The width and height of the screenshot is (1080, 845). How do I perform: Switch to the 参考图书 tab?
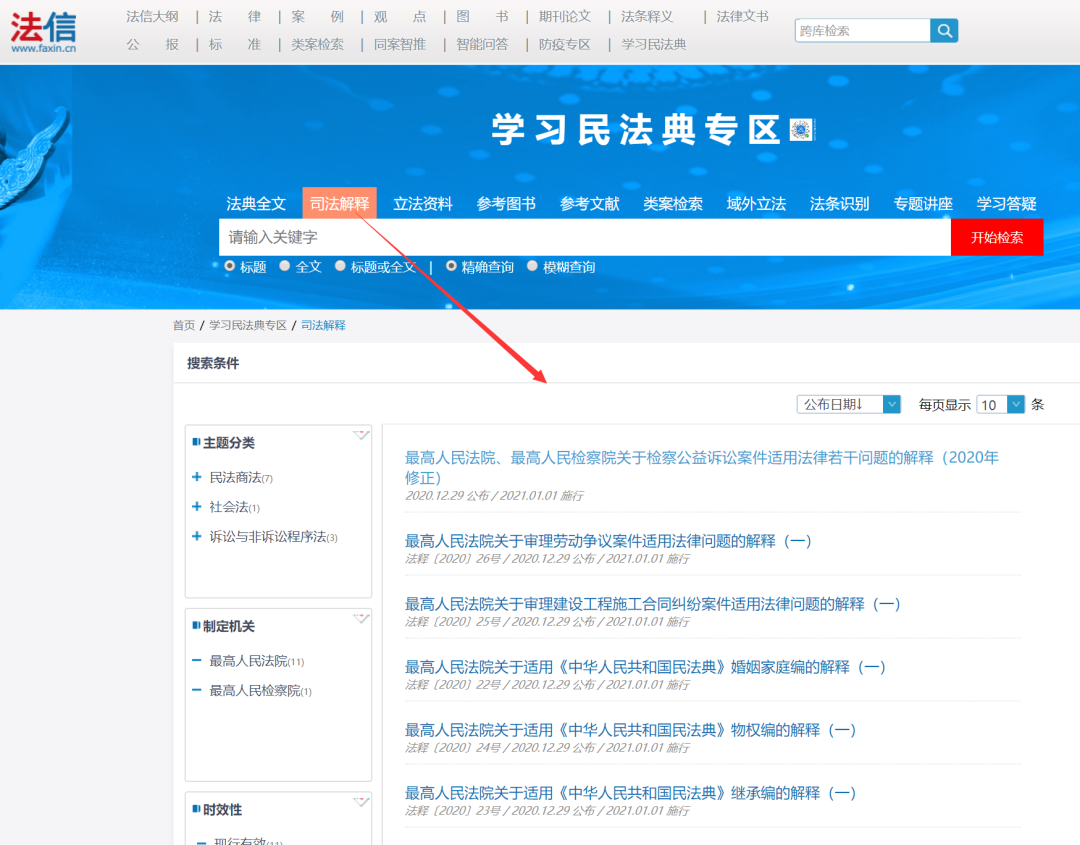pyautogui.click(x=506, y=204)
